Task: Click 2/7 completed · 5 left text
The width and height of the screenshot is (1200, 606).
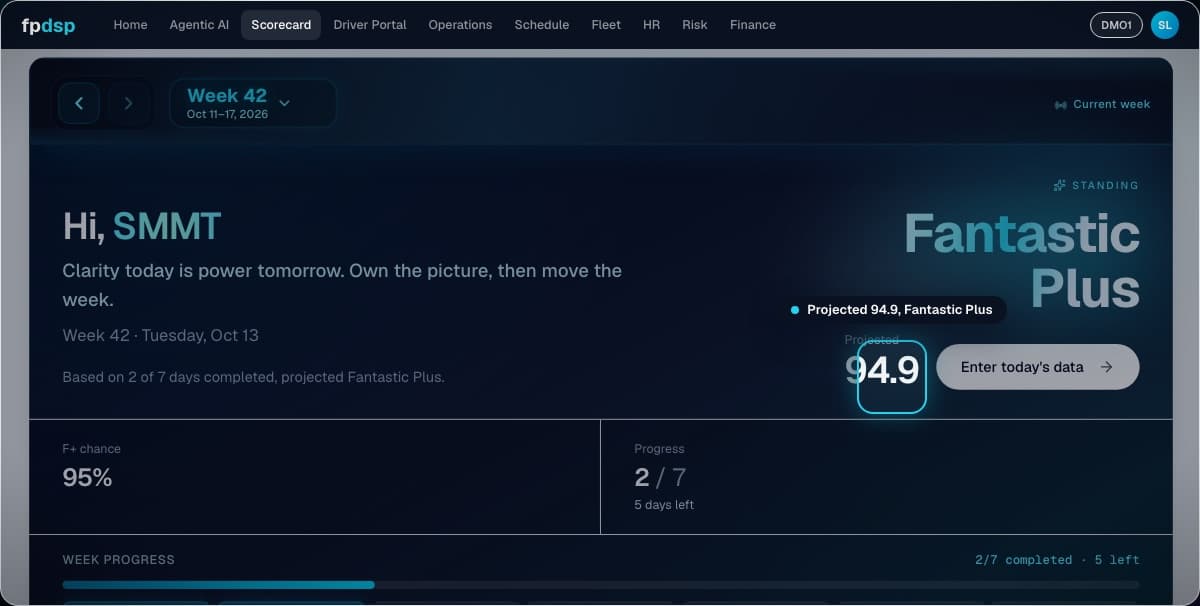Action: (1057, 560)
